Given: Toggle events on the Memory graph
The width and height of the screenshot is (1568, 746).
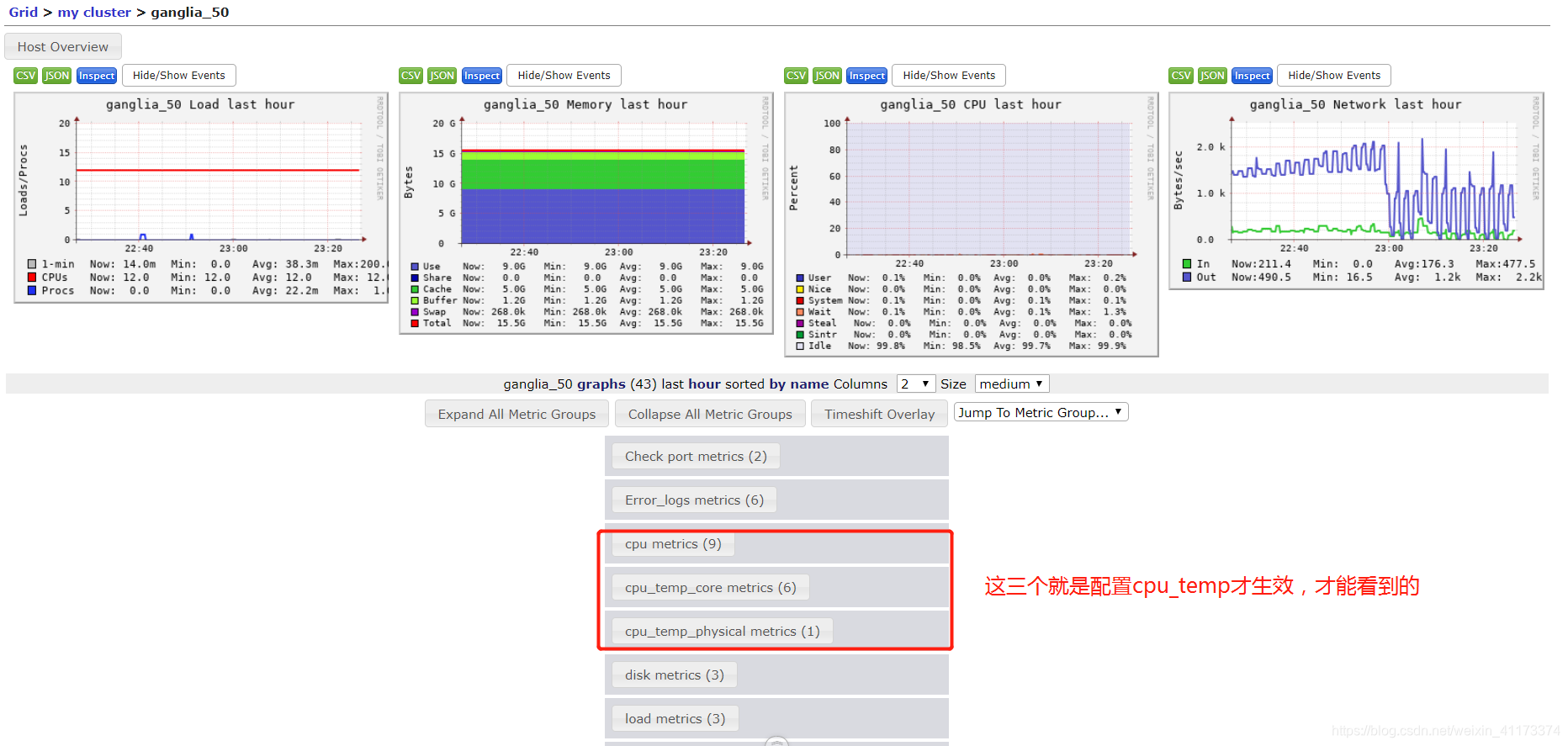Looking at the screenshot, I should click(564, 76).
